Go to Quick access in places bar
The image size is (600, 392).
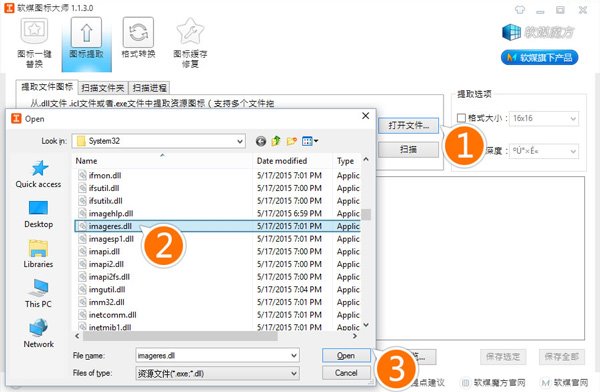(x=38, y=174)
